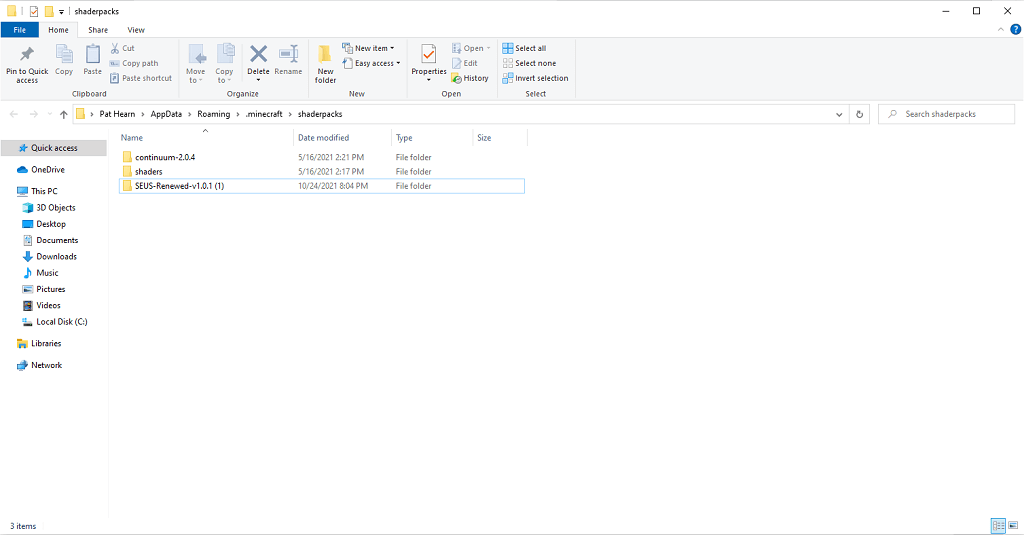Click Invert selection

tap(536, 78)
